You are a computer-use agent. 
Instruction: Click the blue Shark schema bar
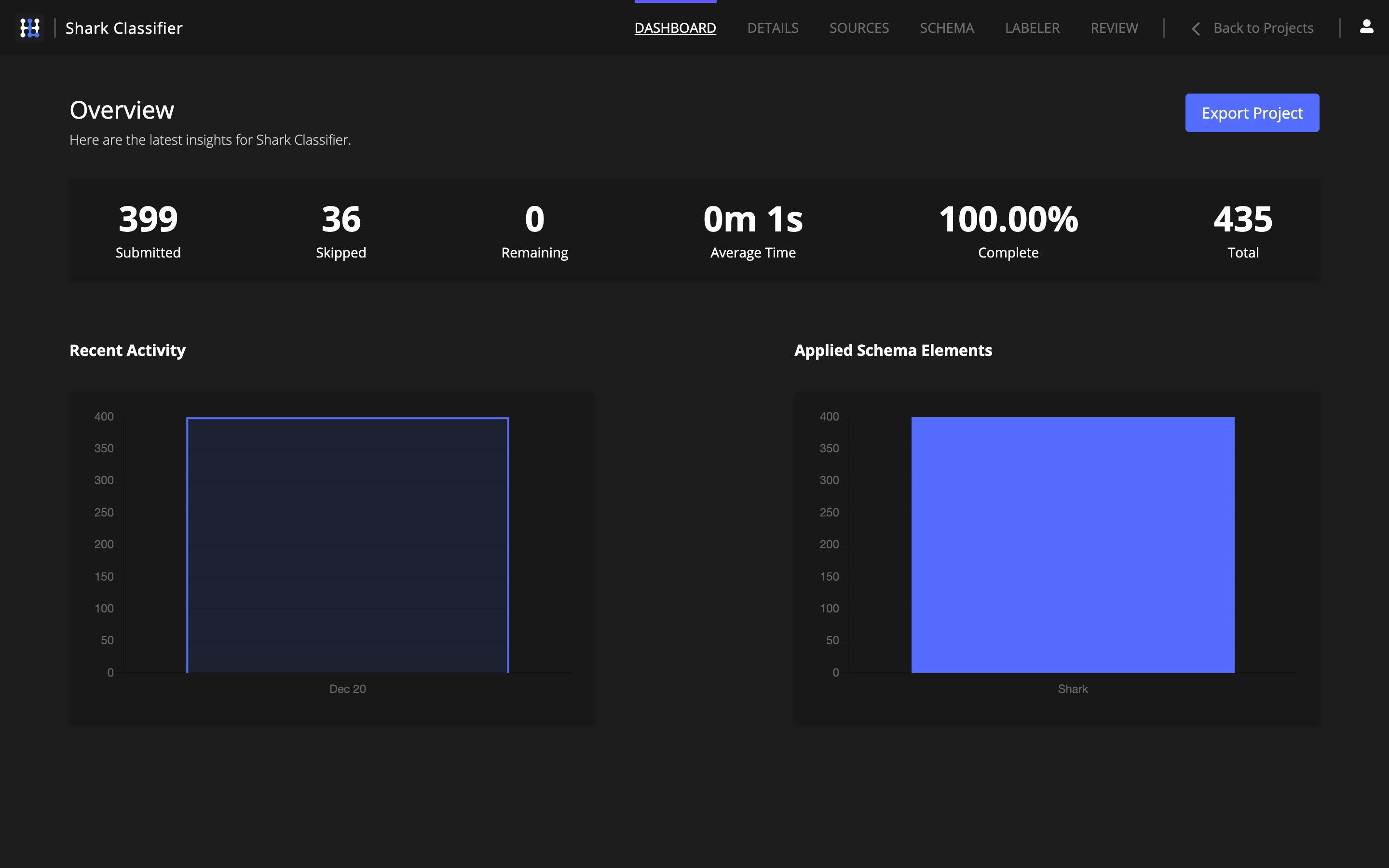click(x=1072, y=544)
